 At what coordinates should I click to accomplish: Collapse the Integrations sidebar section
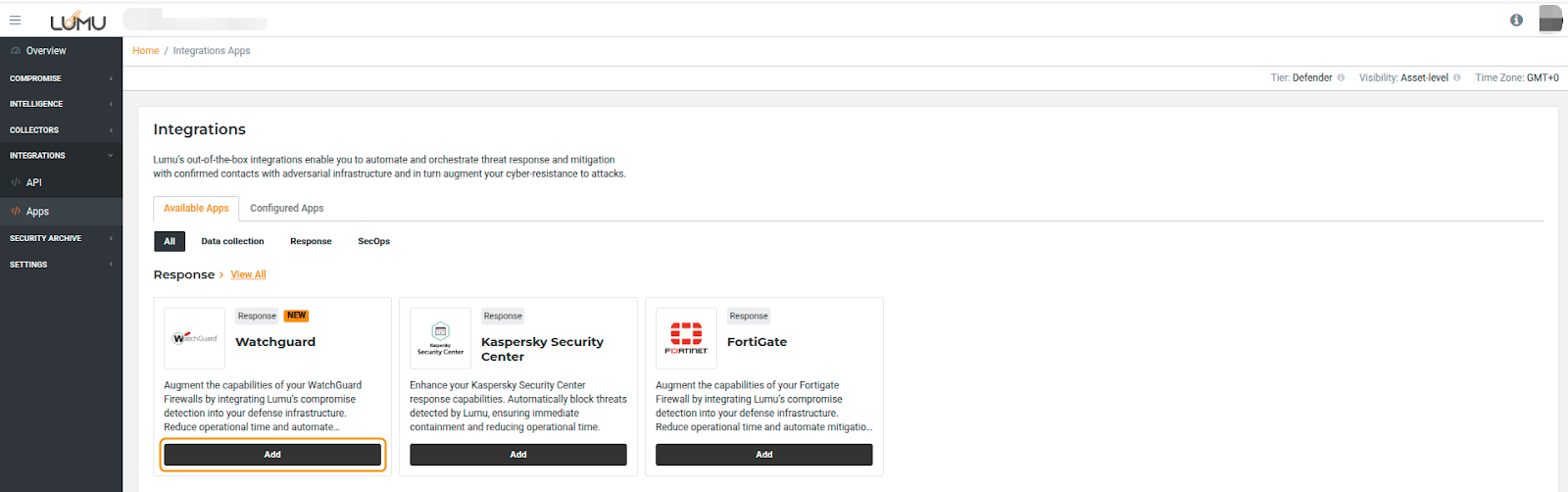[59, 156]
